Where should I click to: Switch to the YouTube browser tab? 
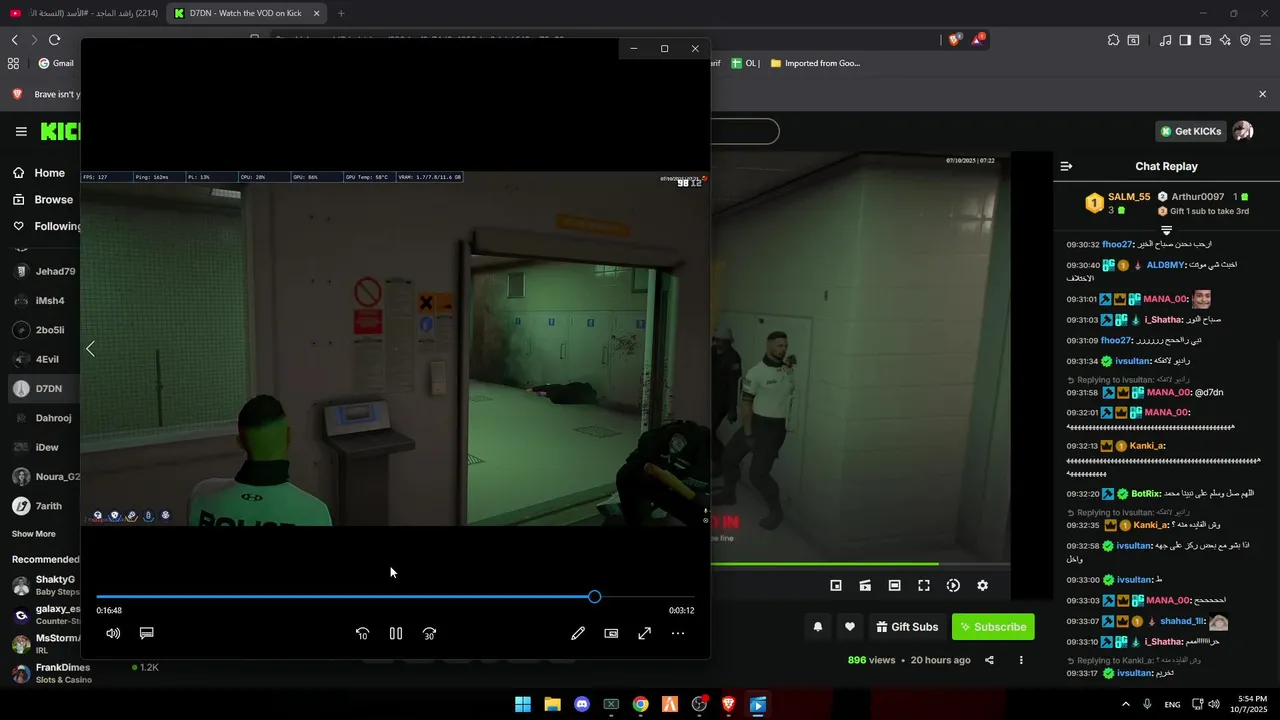[x=83, y=13]
